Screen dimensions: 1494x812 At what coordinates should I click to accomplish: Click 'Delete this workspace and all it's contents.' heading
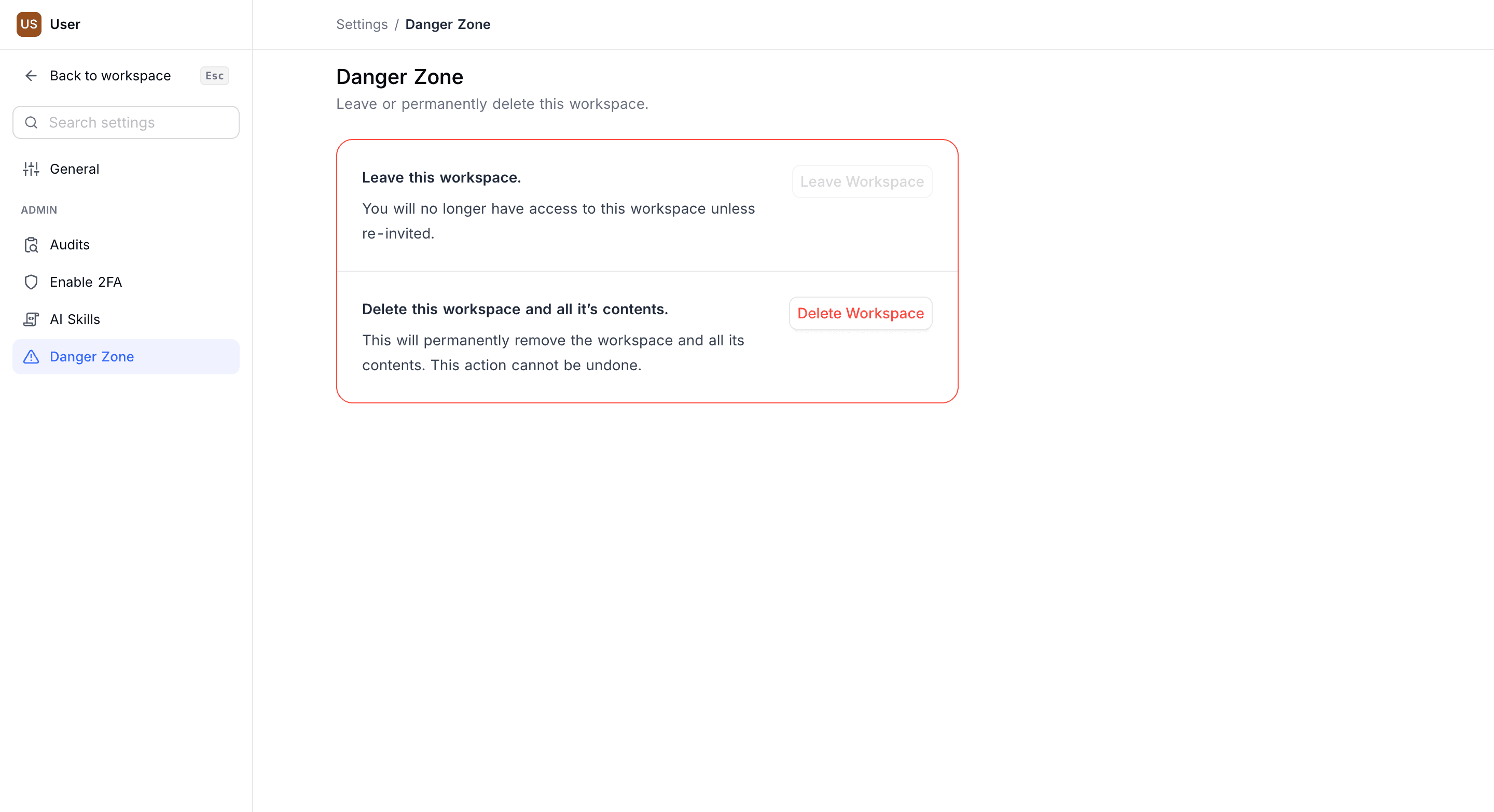(x=515, y=309)
